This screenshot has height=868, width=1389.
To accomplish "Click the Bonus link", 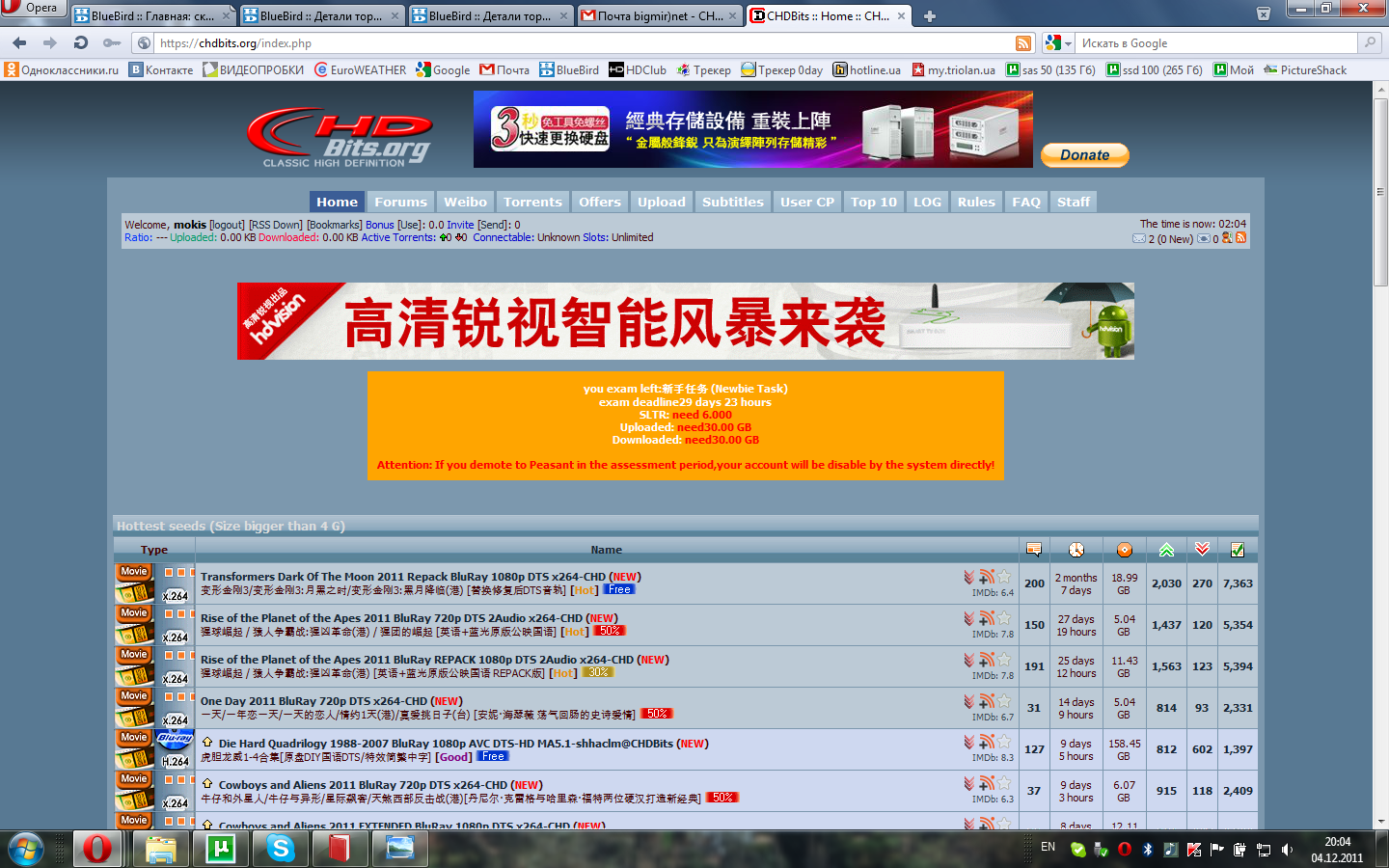I will (380, 225).
